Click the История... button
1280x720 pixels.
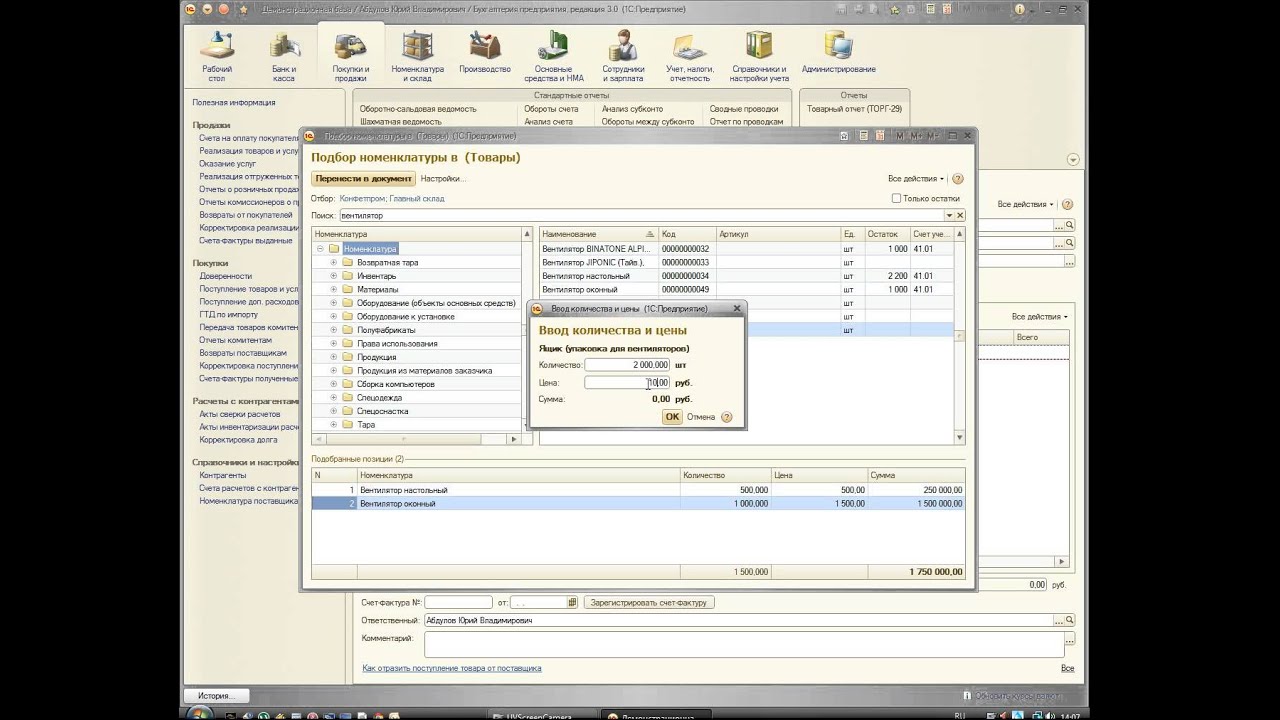(216, 696)
